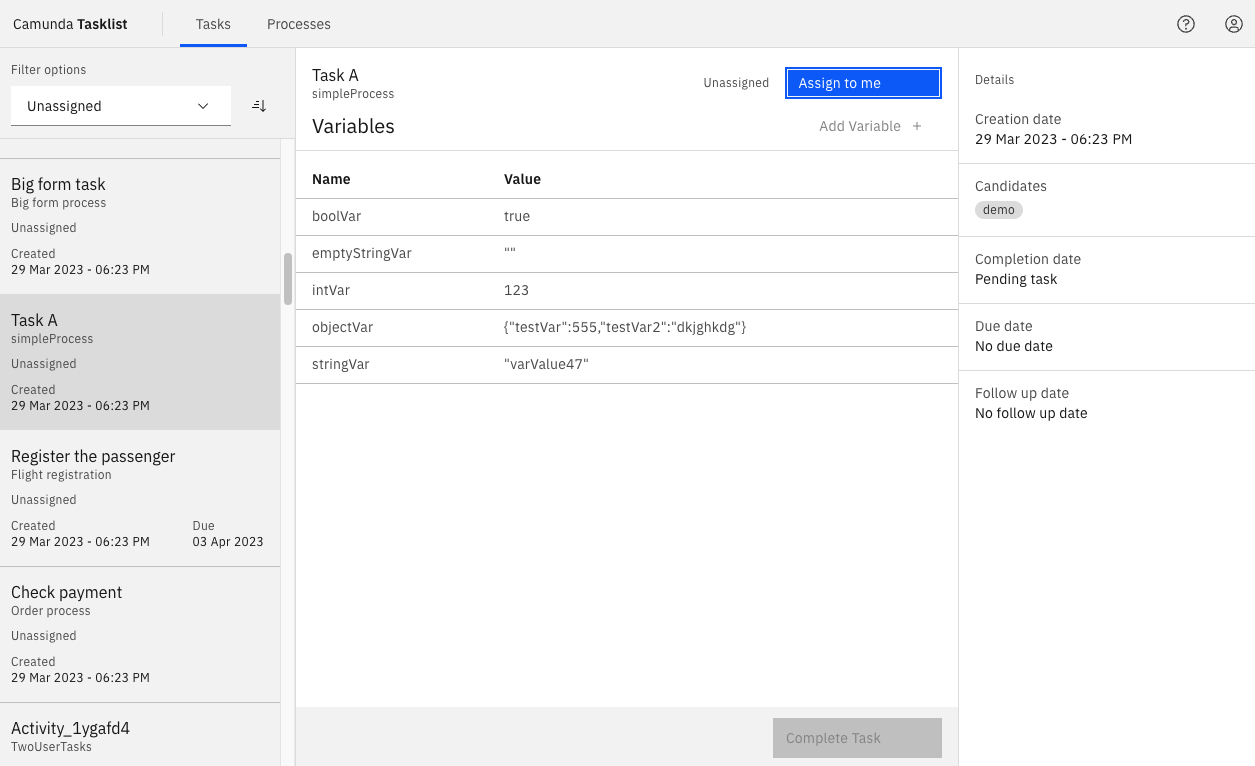Viewport: 1255px width, 766px height.
Task: Click the objectVar variable row
Action: click(626, 327)
